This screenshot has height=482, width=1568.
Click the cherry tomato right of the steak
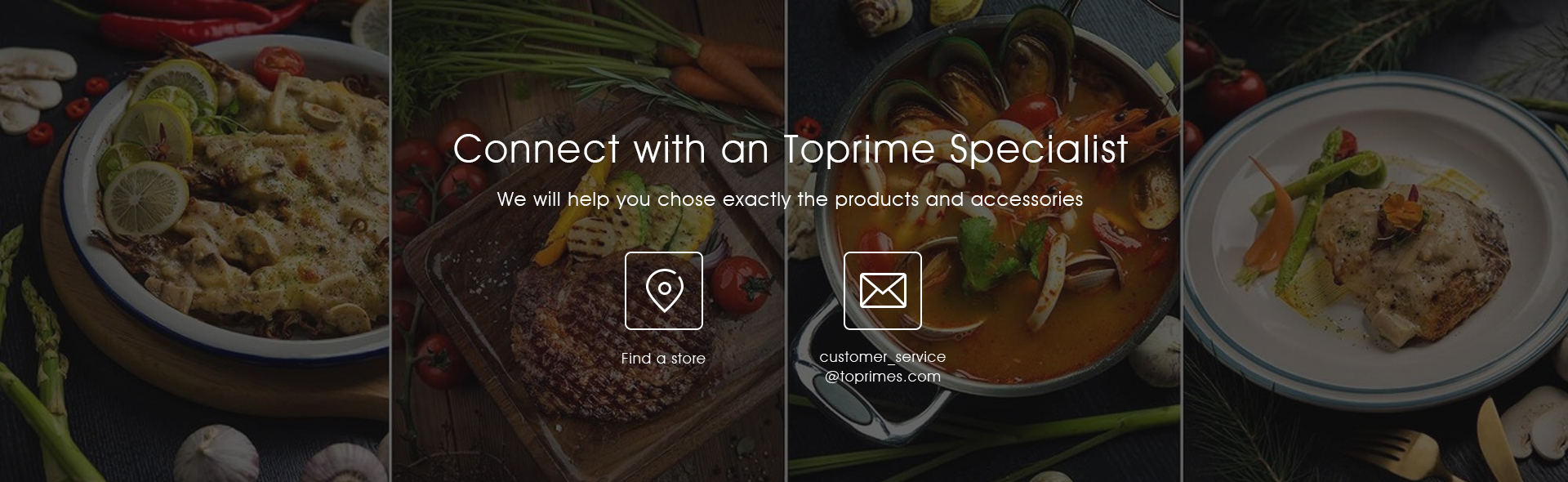[740, 285]
